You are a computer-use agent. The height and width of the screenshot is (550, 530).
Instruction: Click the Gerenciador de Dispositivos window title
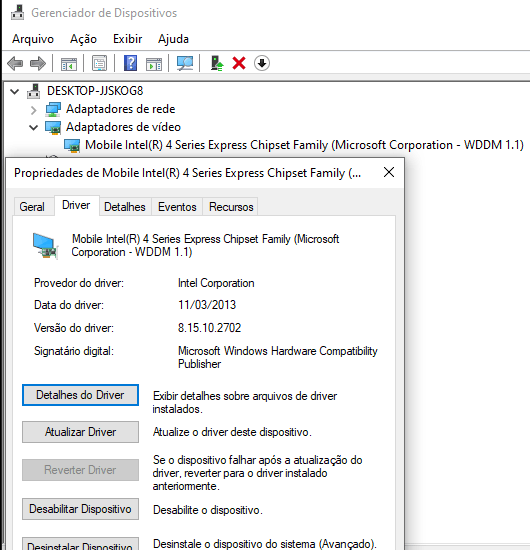coord(104,13)
